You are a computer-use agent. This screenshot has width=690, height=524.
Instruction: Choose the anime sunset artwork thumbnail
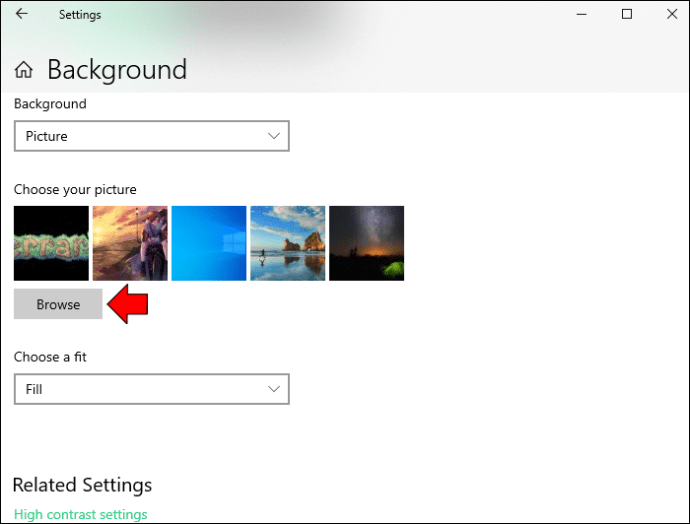[x=130, y=243]
